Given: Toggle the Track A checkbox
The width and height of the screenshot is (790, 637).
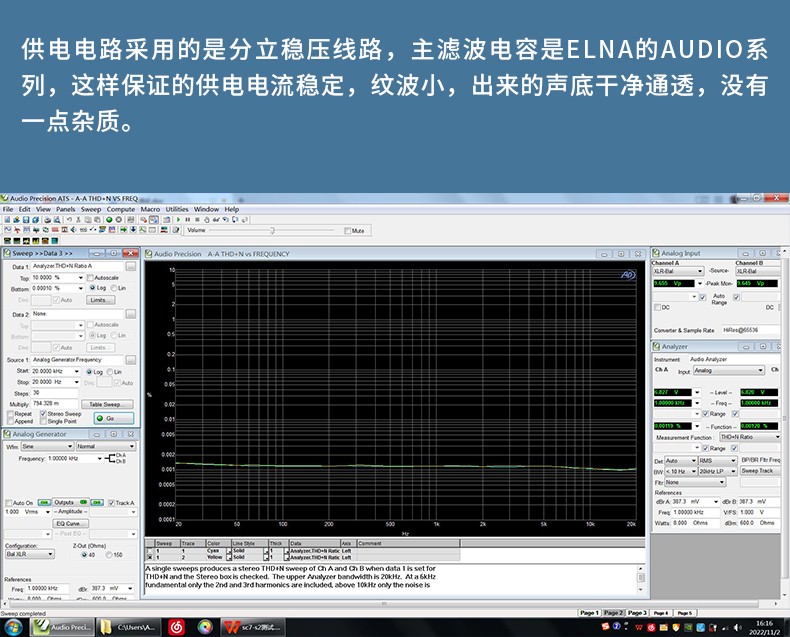Looking at the screenshot, I should point(111,503).
